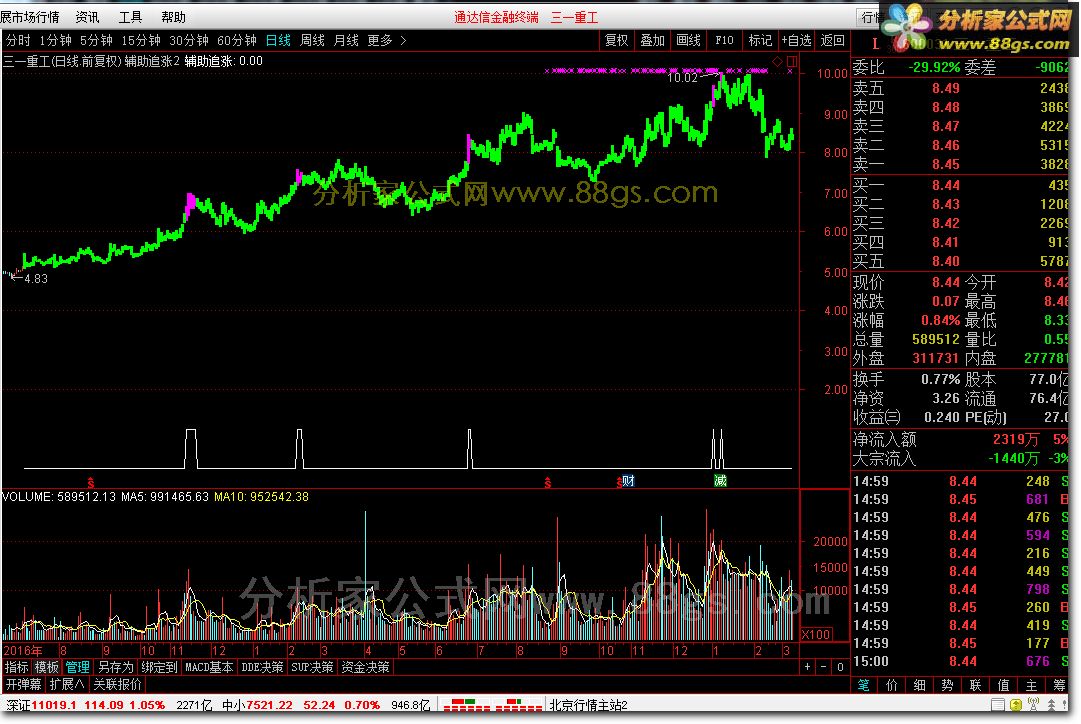Click the red S marker near the September date
1081x724 pixels.
[547, 483]
